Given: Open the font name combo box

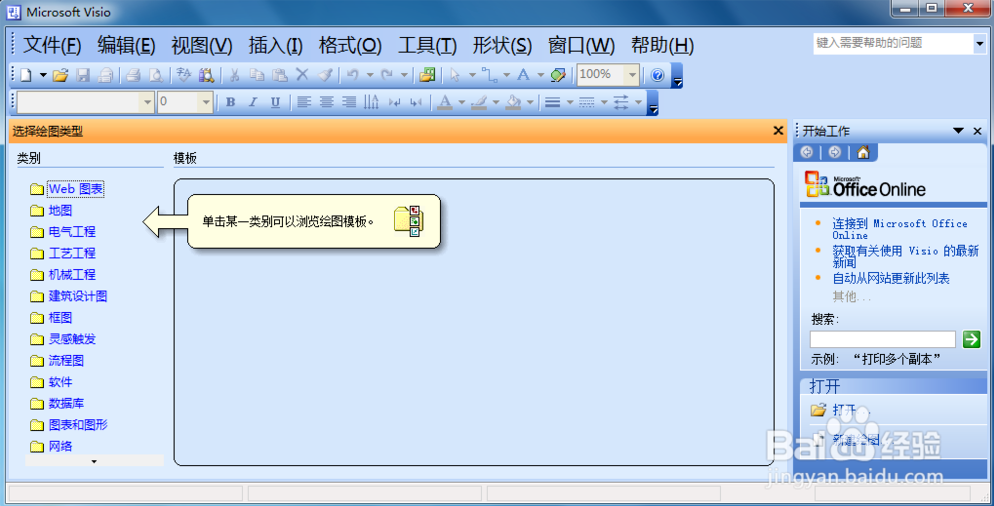Looking at the screenshot, I should coord(86,101).
